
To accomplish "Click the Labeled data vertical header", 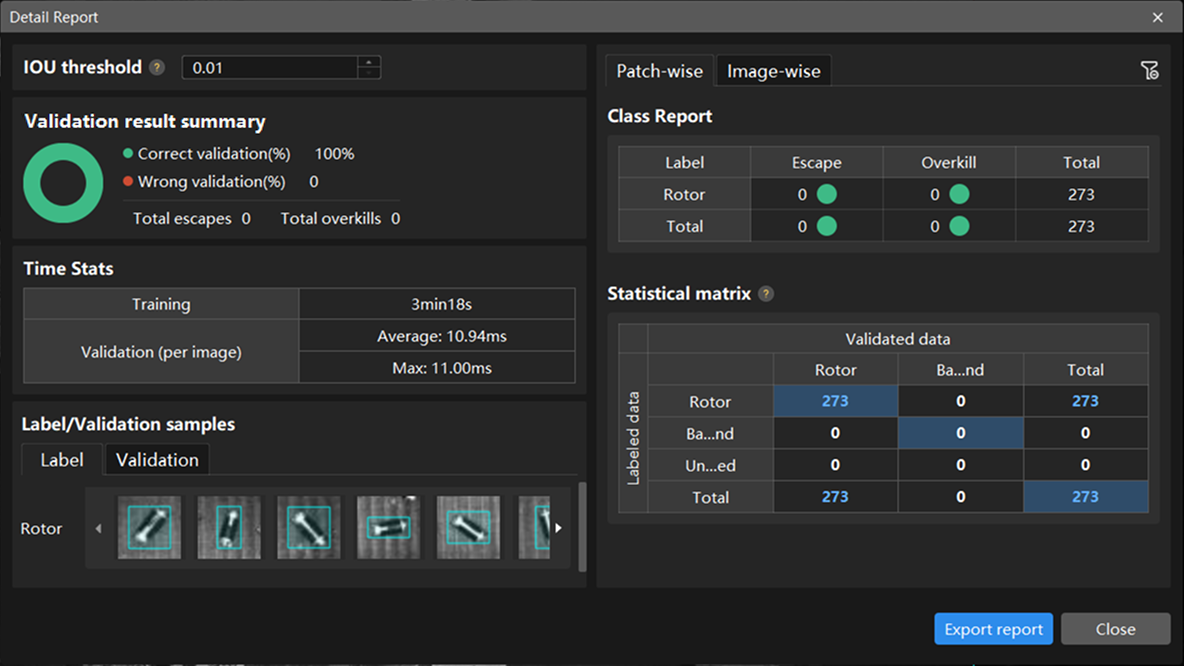I will pos(633,438).
